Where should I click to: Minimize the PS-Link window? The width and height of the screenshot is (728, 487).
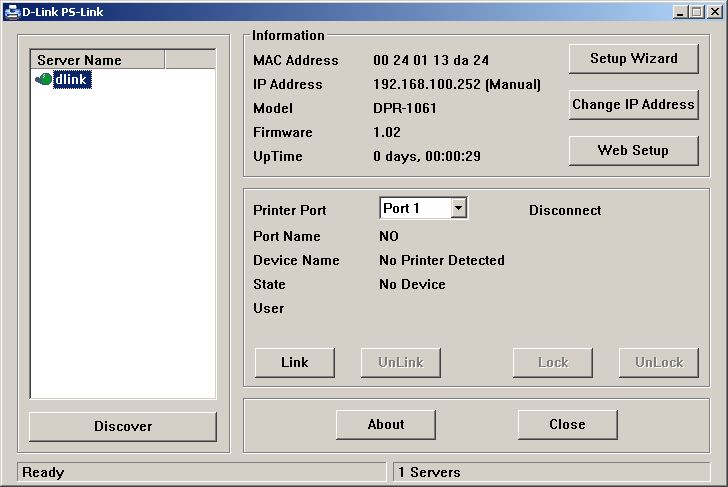point(680,12)
